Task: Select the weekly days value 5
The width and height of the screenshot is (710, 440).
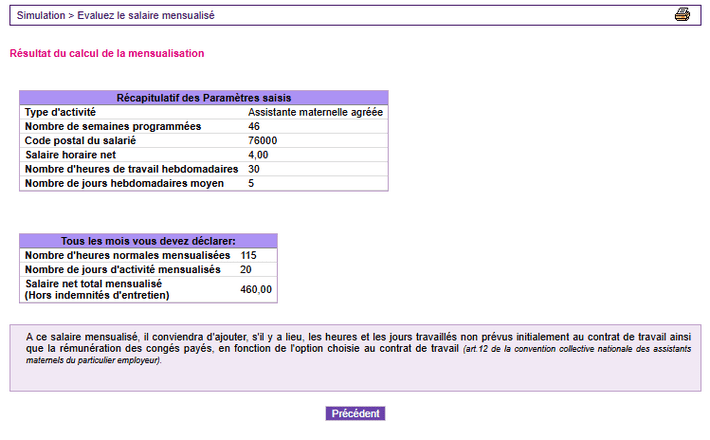Action: pos(251,183)
